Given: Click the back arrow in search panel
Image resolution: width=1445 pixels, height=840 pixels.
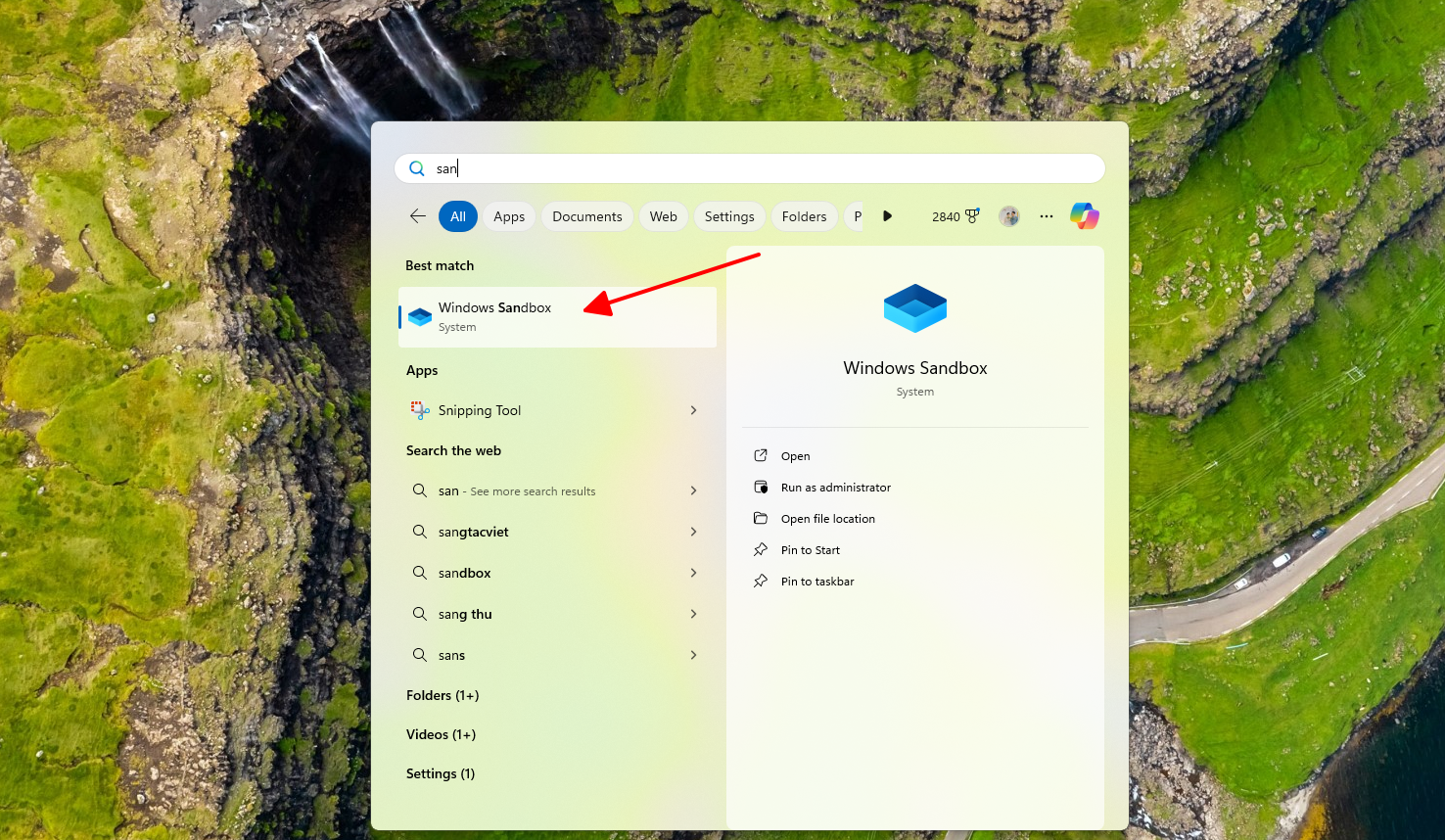Looking at the screenshot, I should (x=418, y=216).
